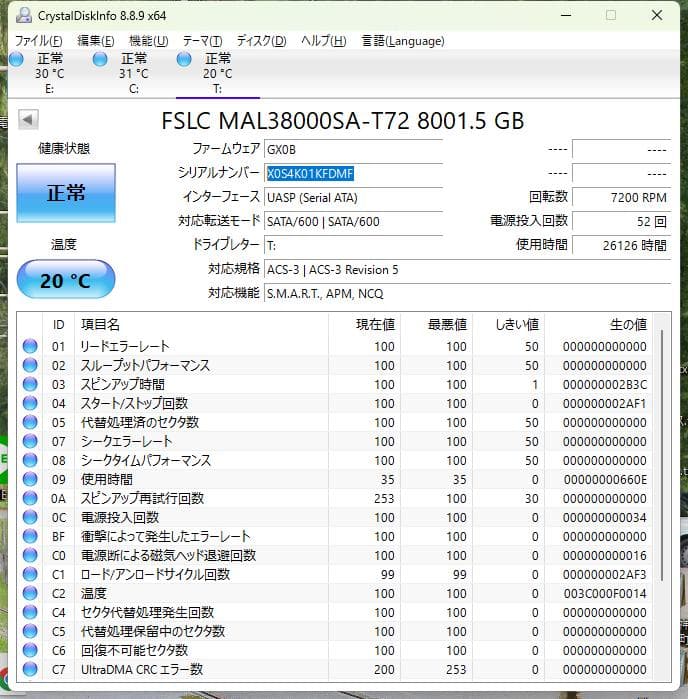Click the power on count value 52 回
Viewport: 688px width, 699px height.
coord(622,222)
